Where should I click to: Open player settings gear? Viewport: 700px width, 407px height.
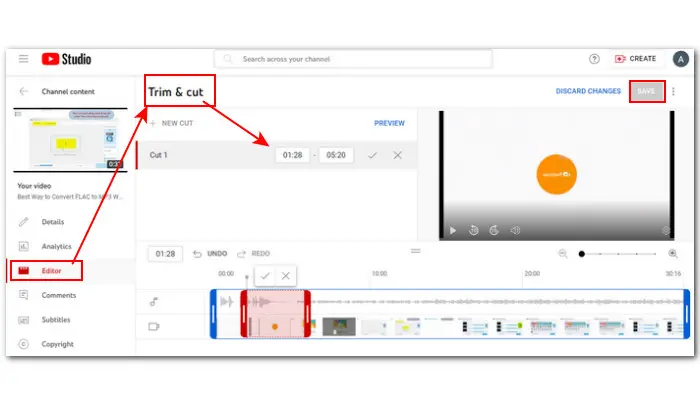[666, 231]
